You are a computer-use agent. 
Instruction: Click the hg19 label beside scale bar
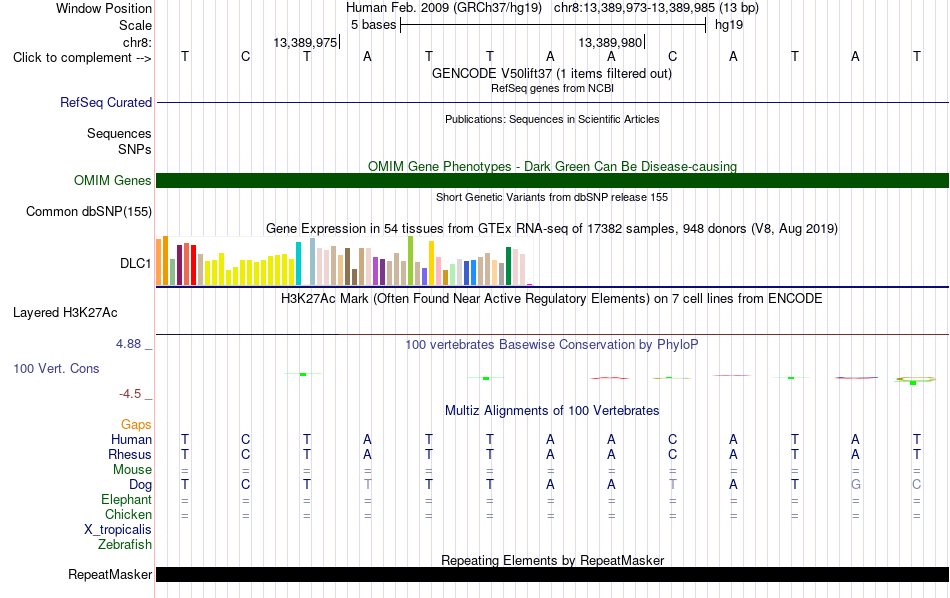tap(729, 25)
